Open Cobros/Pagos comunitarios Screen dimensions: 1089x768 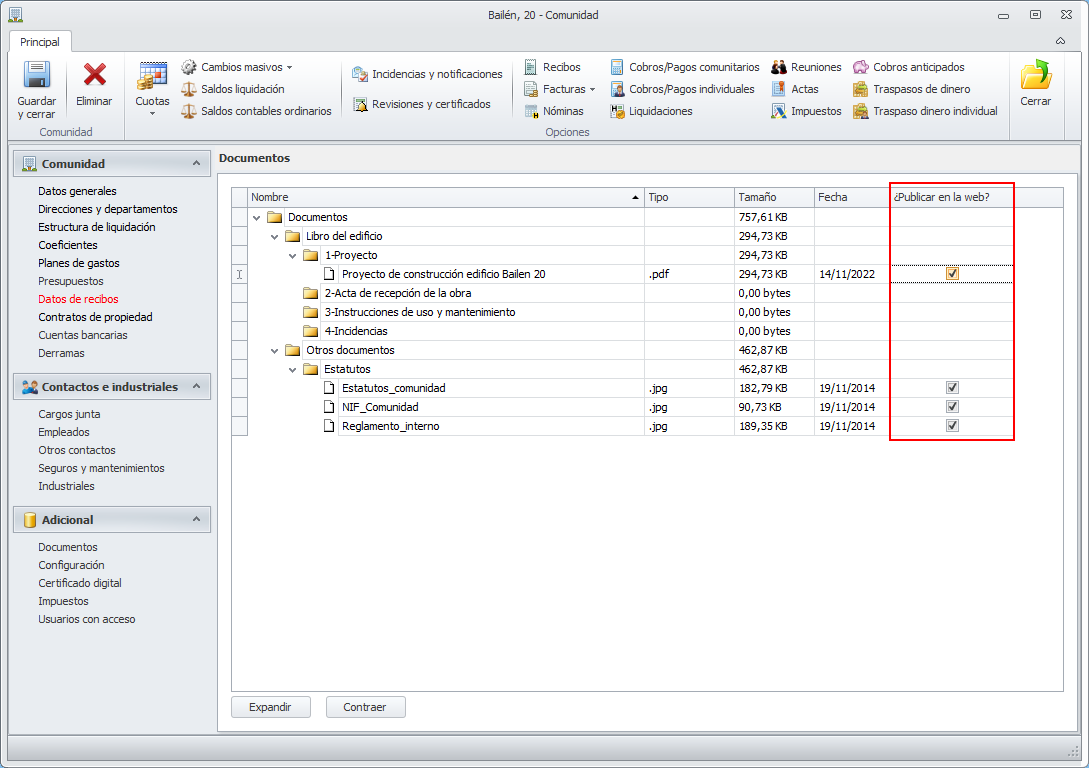coord(685,67)
